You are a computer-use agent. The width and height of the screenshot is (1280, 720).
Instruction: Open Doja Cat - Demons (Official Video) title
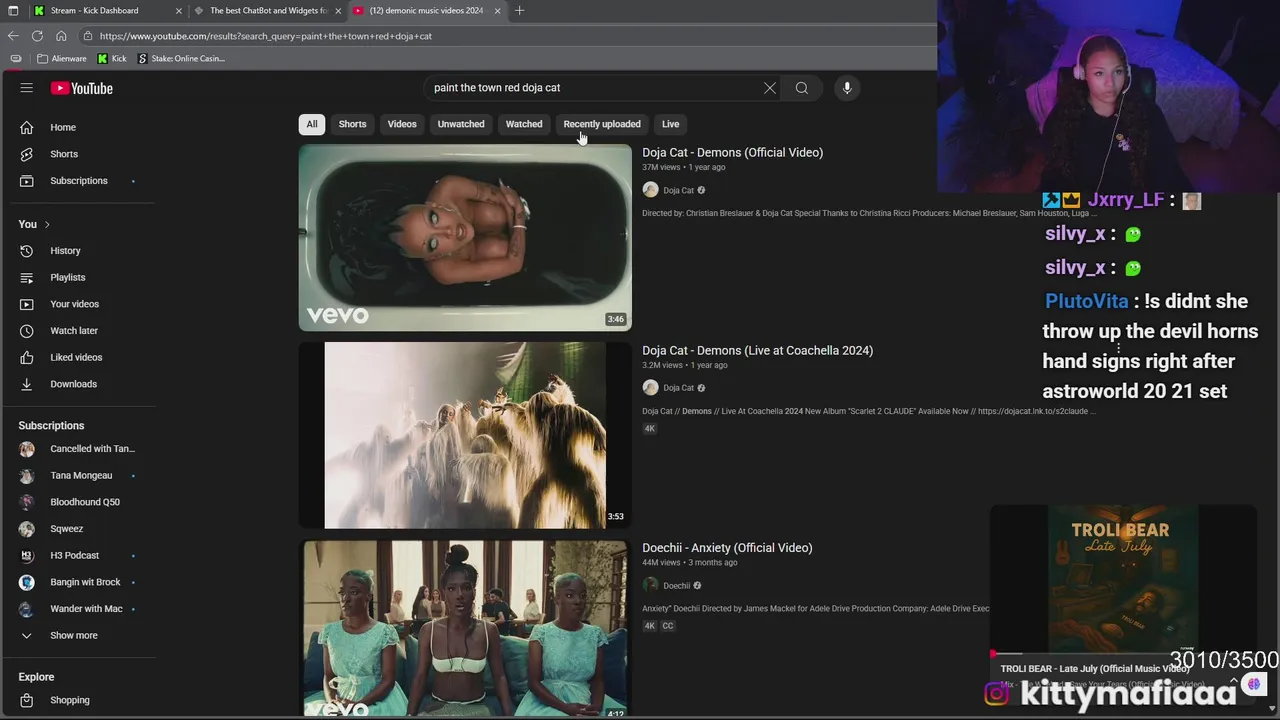732,153
